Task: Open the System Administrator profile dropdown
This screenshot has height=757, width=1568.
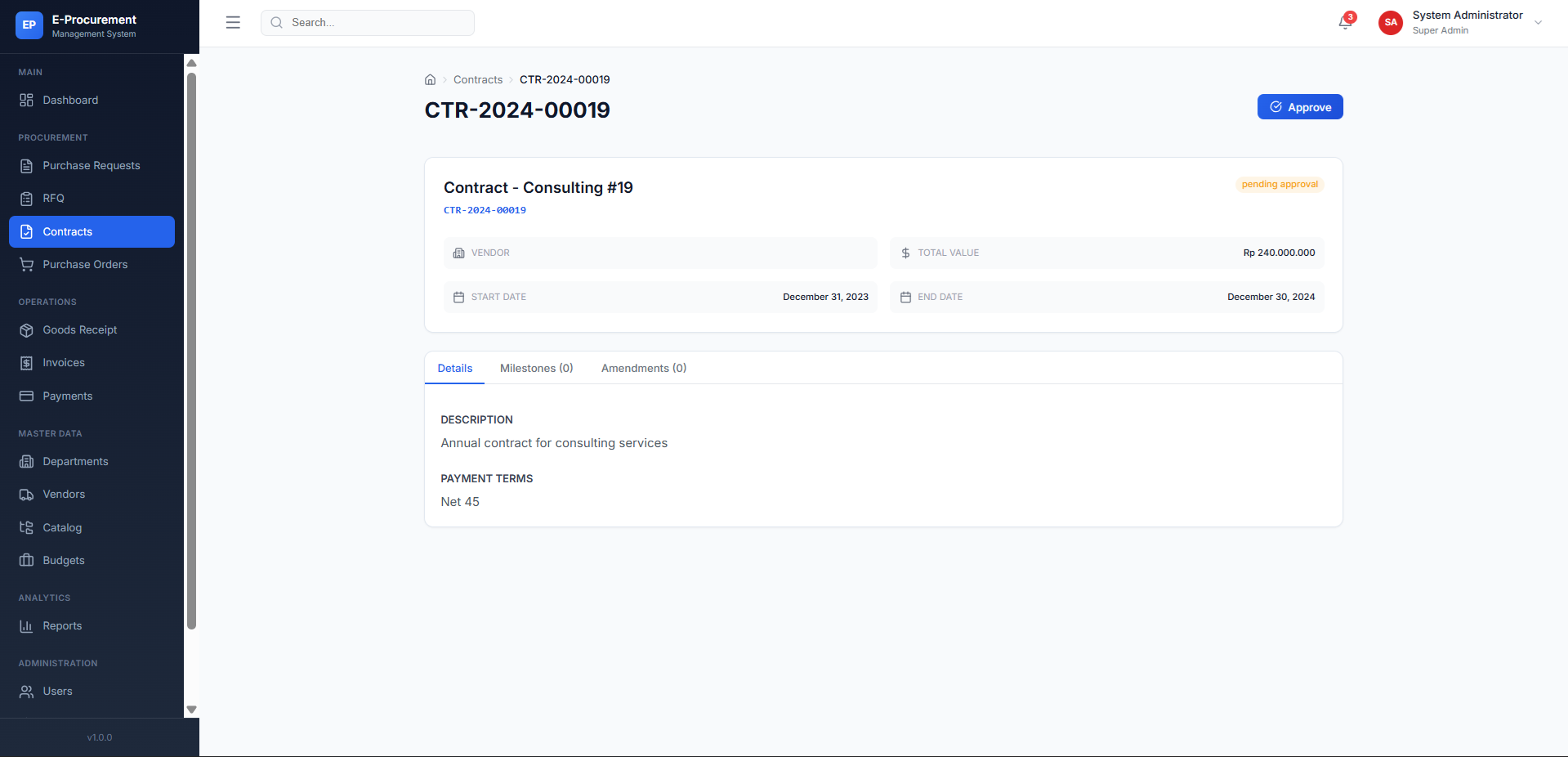Action: click(x=1468, y=23)
